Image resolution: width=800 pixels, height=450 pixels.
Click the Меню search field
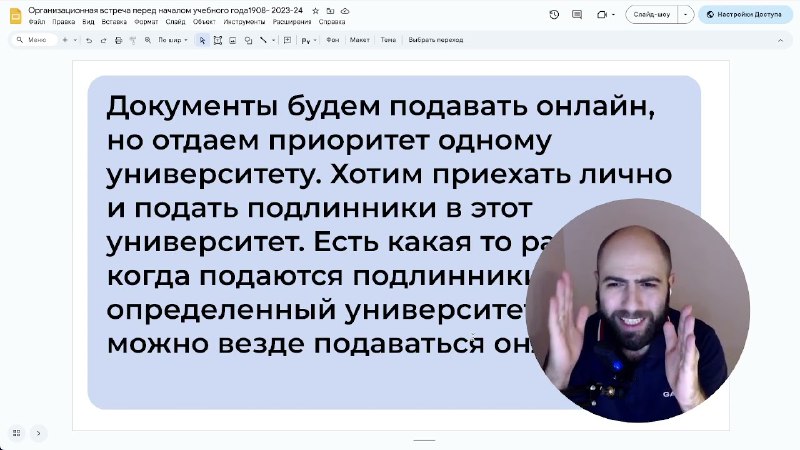pyautogui.click(x=35, y=40)
